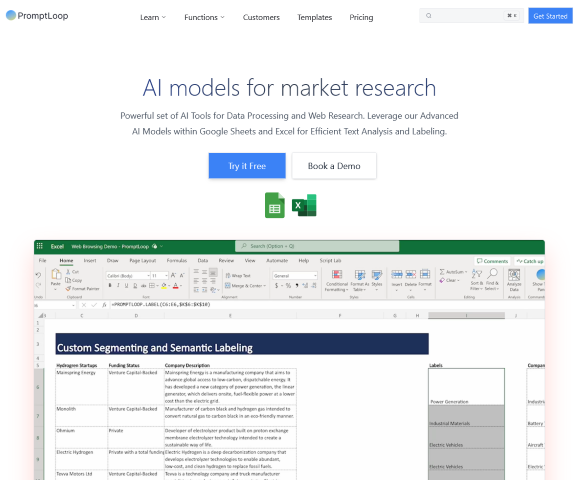579x480 pixels.
Task: Click the Format cells icon
Action: [425, 274]
